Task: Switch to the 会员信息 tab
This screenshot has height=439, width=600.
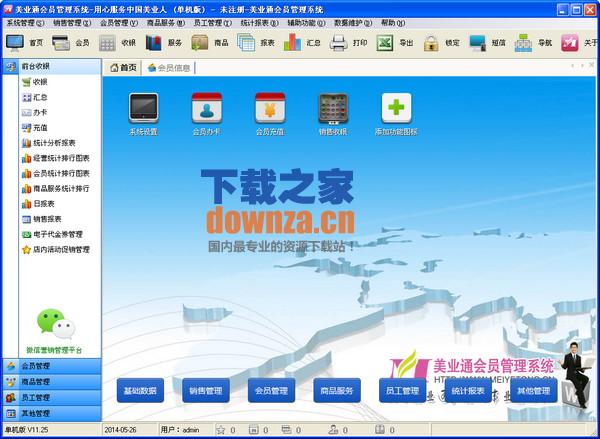Action: (169, 68)
